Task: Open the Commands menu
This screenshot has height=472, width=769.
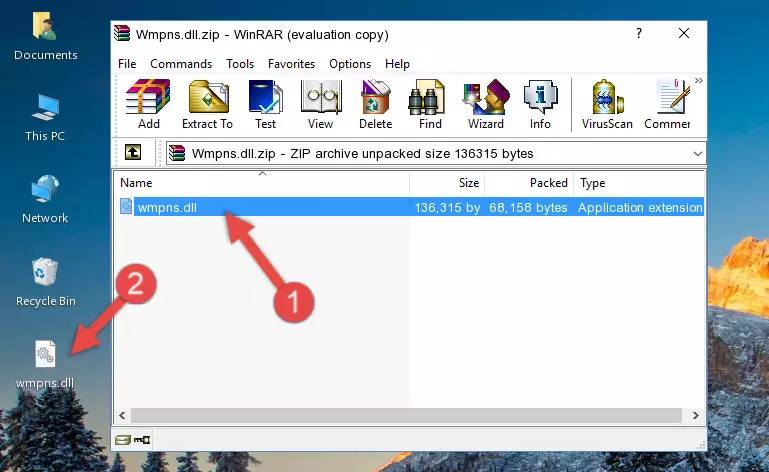Action: (181, 64)
